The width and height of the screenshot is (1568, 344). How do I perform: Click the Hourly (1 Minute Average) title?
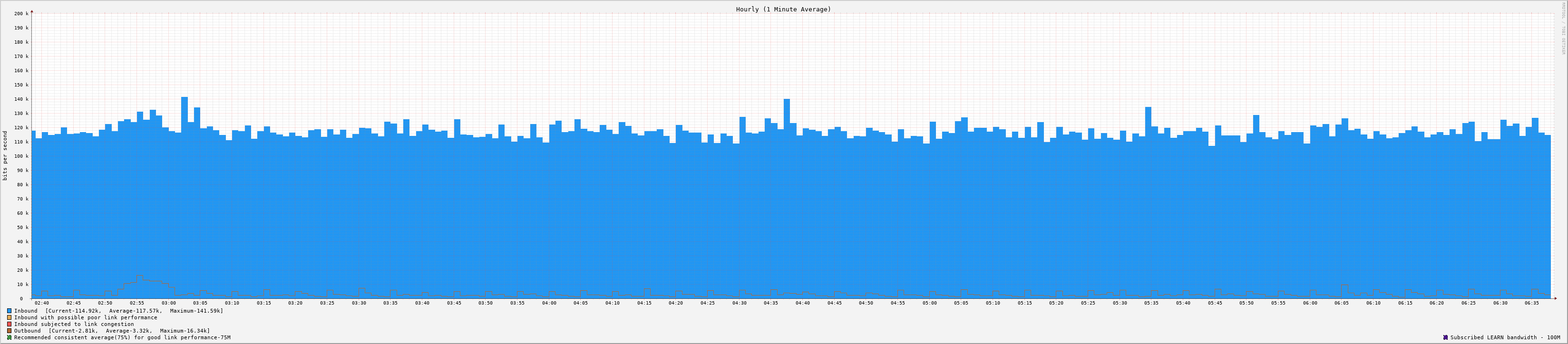click(x=783, y=9)
